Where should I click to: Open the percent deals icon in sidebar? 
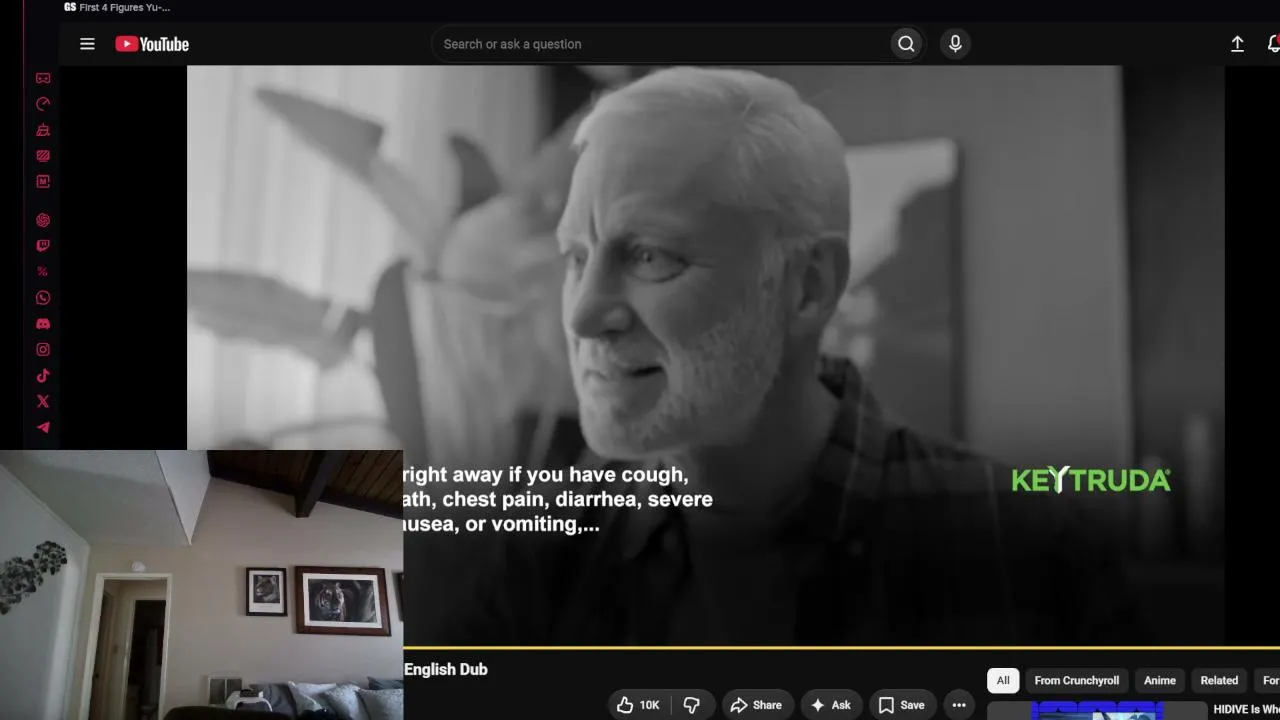click(x=43, y=272)
